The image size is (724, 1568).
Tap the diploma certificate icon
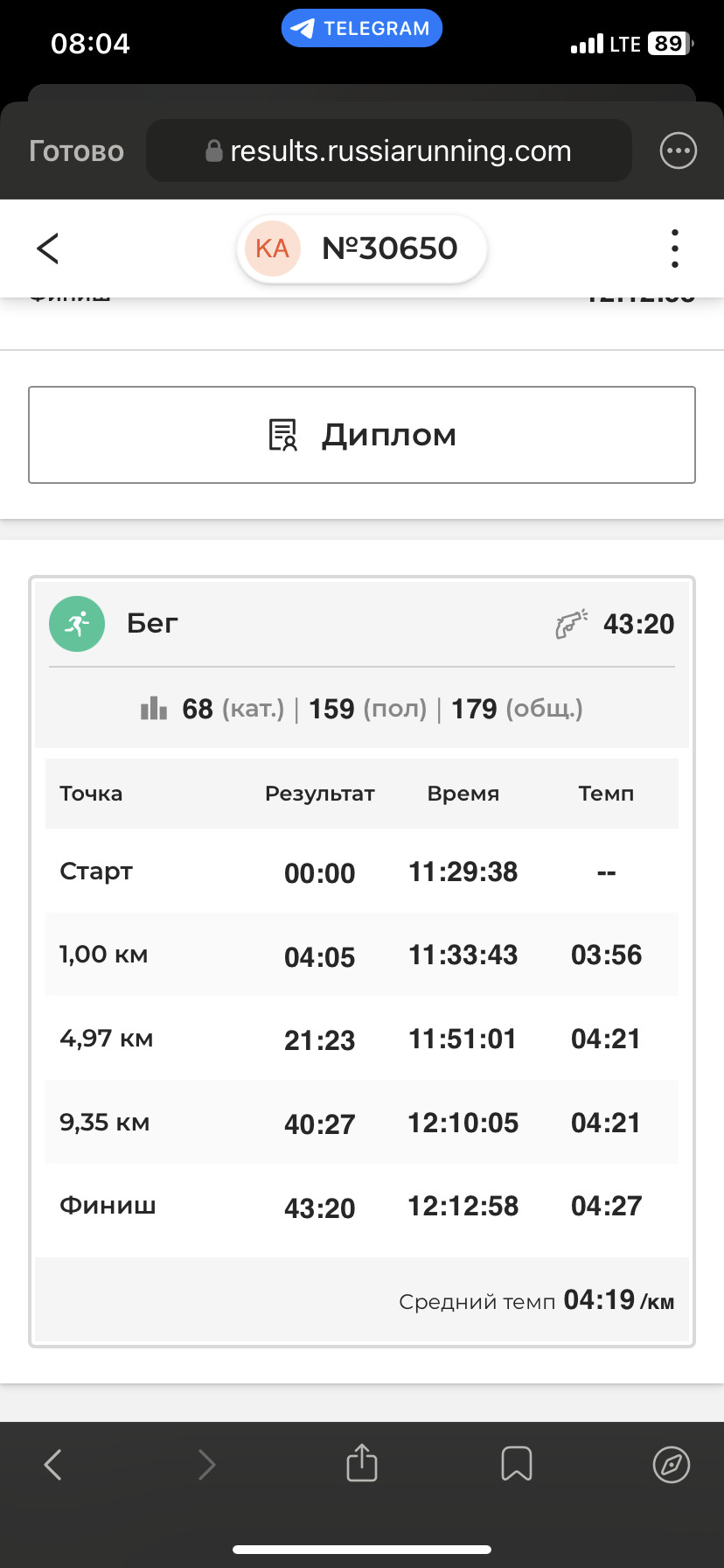pos(282,435)
